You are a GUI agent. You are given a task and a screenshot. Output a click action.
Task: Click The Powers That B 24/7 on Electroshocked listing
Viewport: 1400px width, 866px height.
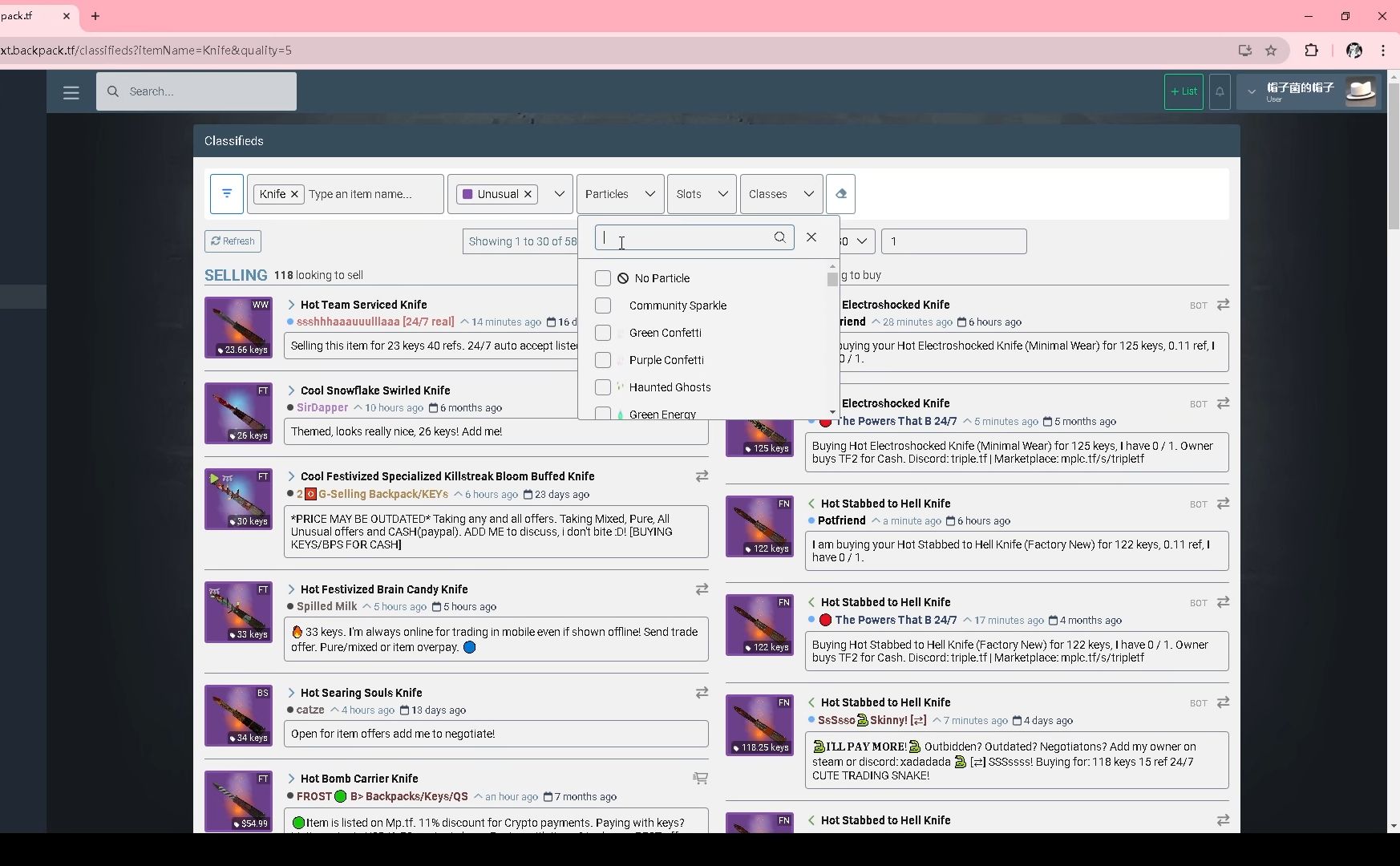point(896,422)
